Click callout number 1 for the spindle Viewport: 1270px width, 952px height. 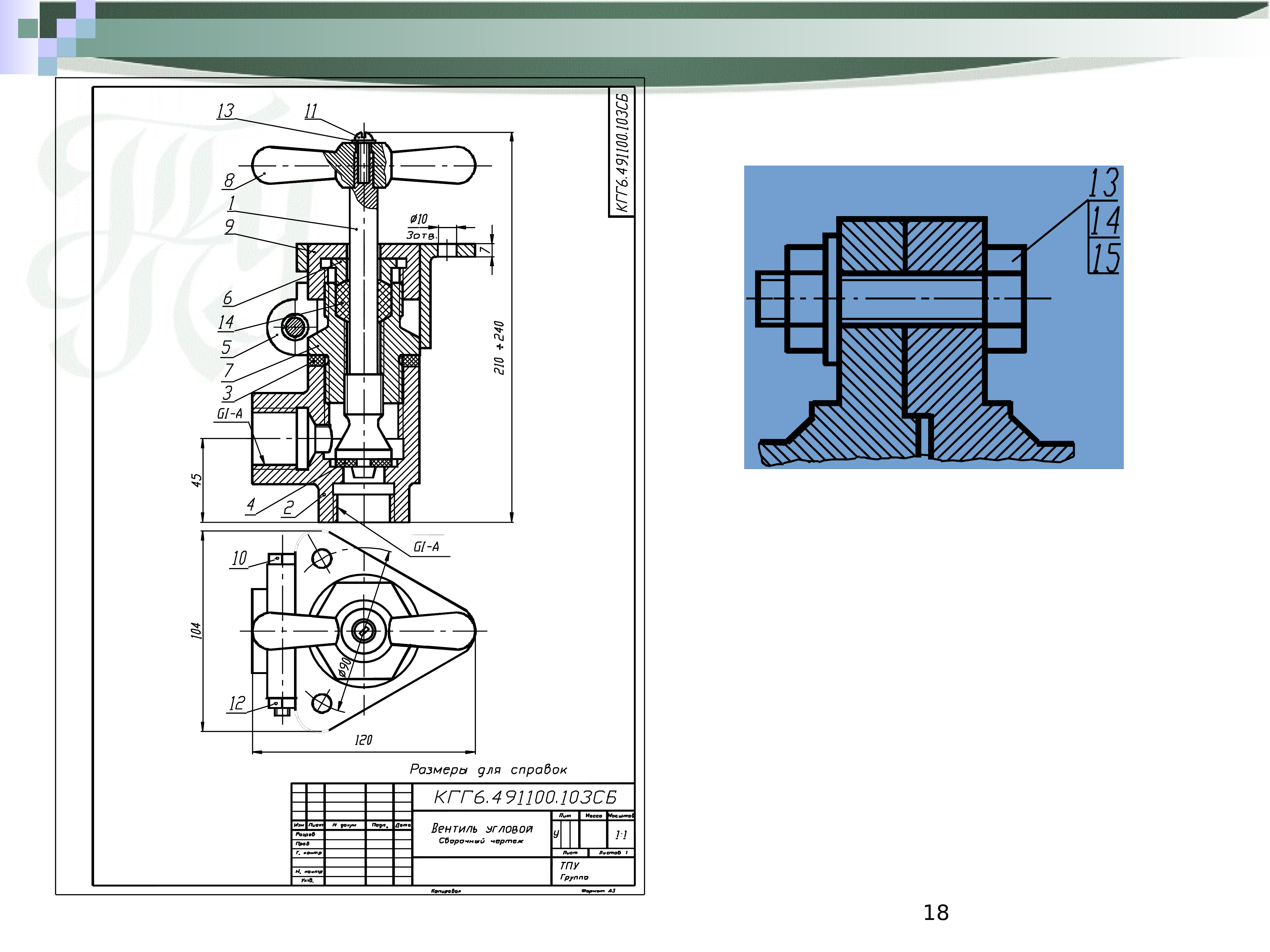231,203
